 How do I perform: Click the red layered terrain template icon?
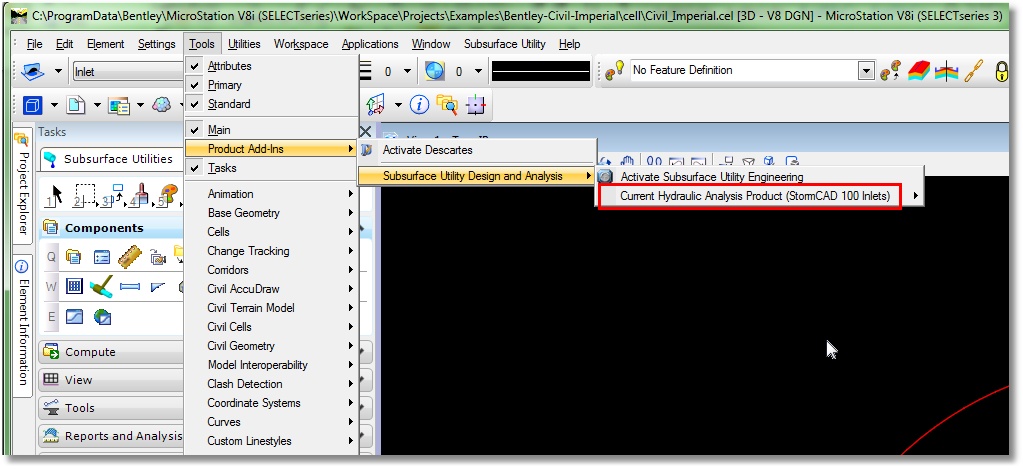coord(919,71)
